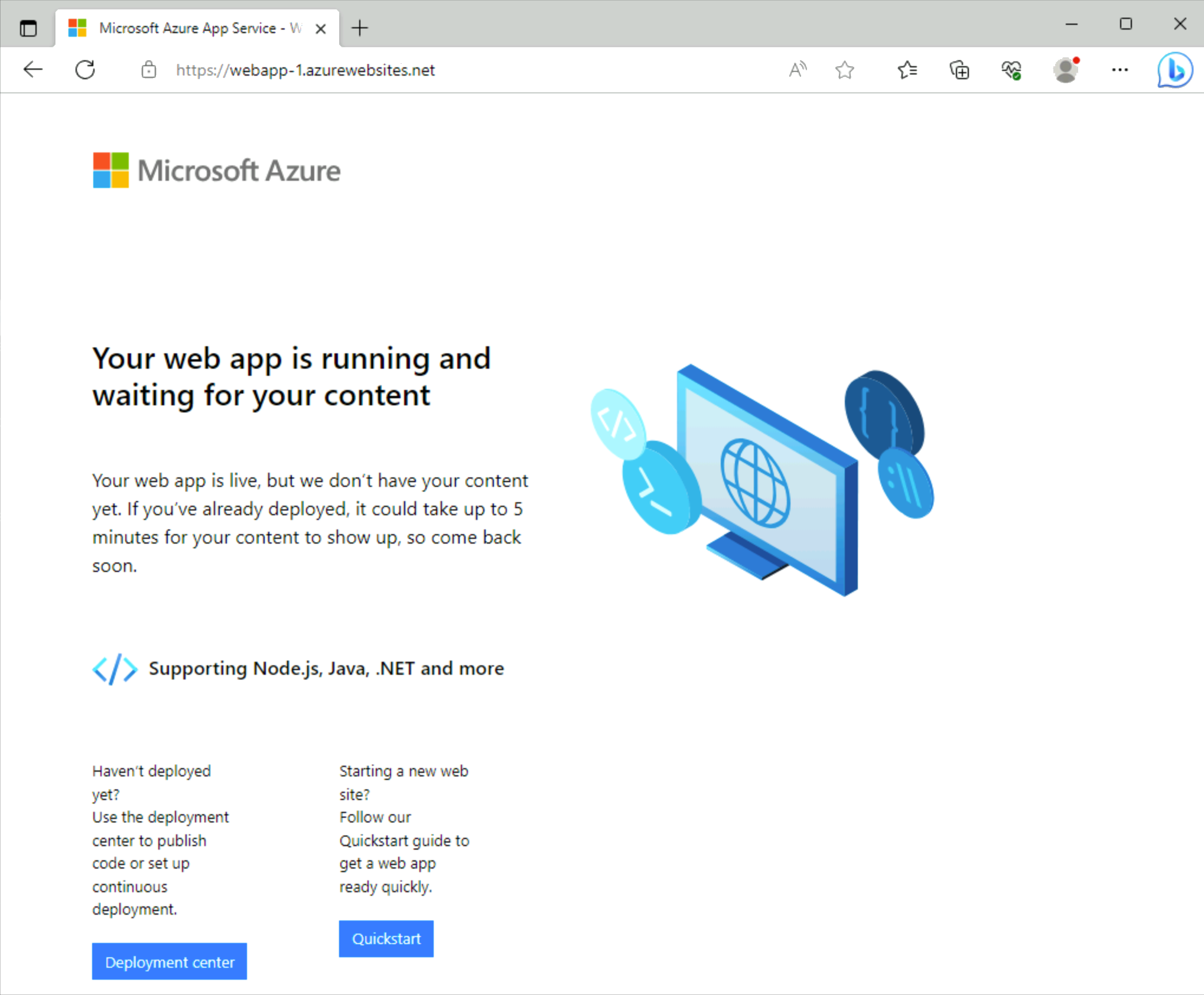Click the Microsoft Azure logo
Screen dimensions: 1204x995
click(216, 170)
